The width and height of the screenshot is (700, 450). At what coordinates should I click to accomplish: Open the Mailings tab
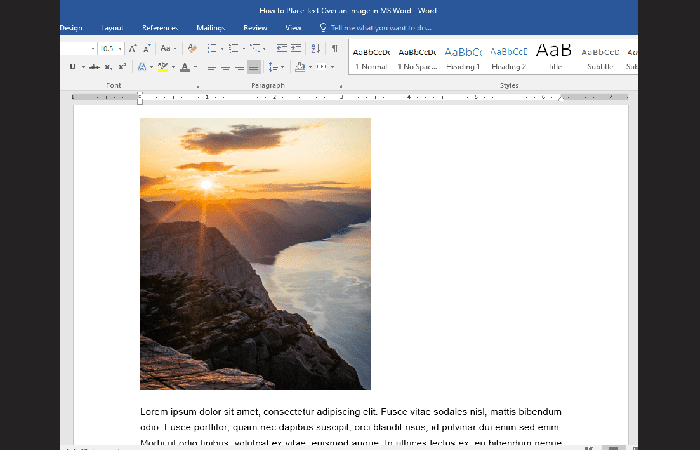[211, 28]
